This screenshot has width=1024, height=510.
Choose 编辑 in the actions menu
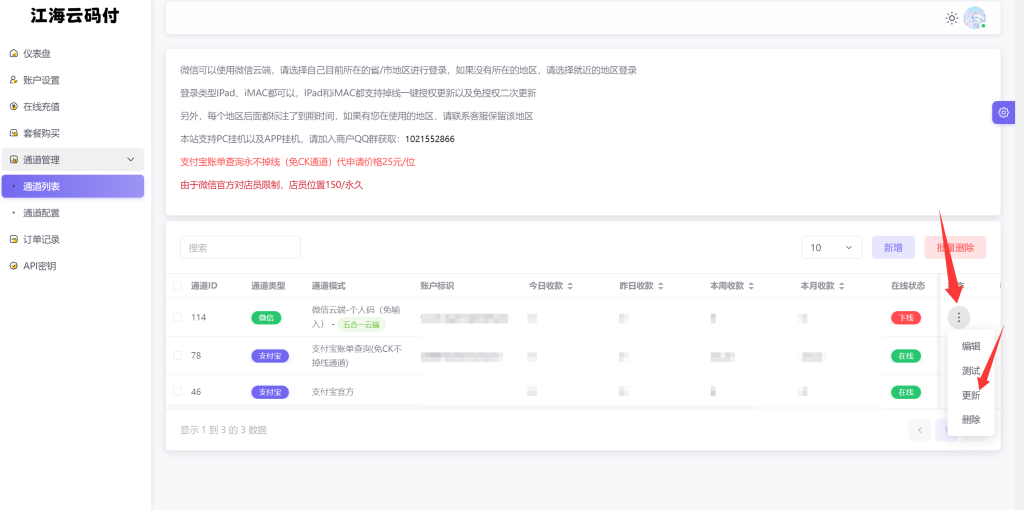(x=970, y=346)
